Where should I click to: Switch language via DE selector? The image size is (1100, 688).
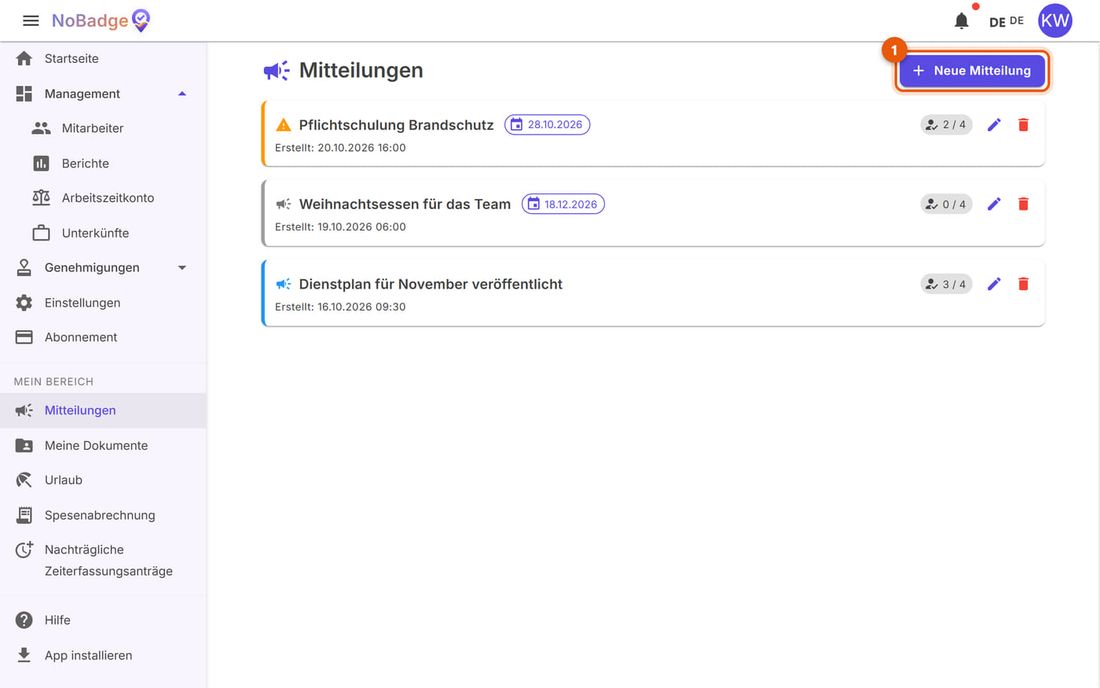point(1006,21)
